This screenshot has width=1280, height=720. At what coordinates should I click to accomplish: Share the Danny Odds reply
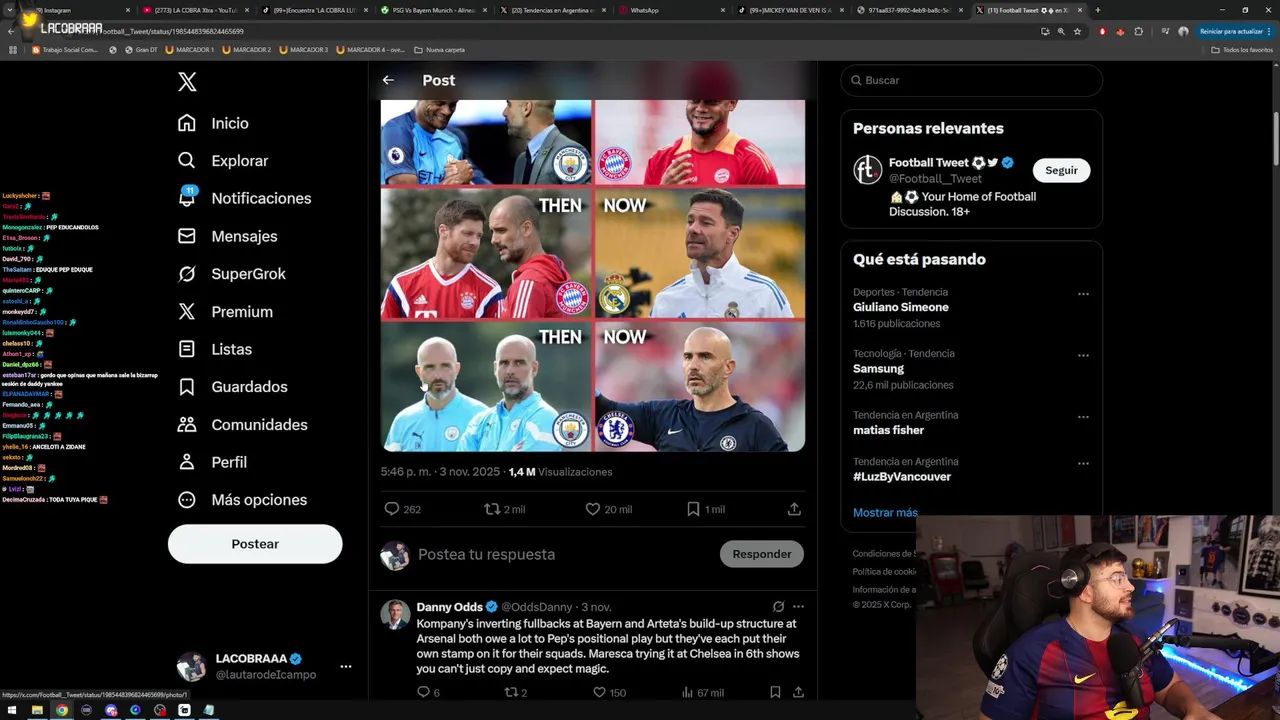pyautogui.click(x=798, y=692)
